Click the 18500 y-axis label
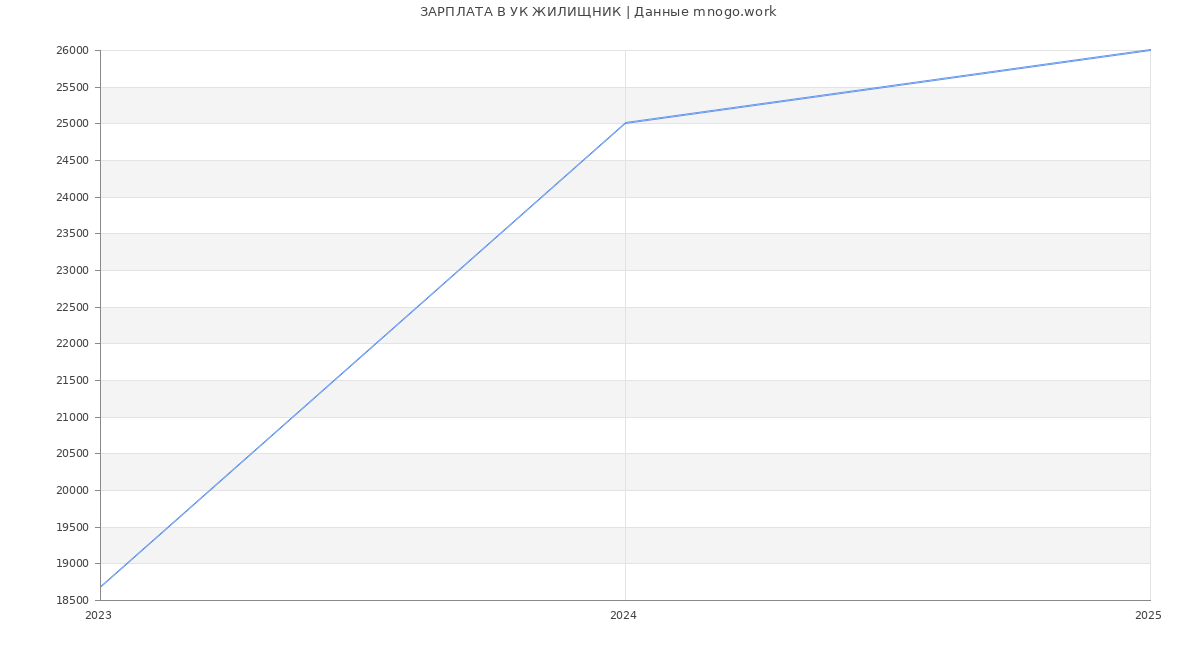Screen dimensions: 1200x650 point(74,601)
